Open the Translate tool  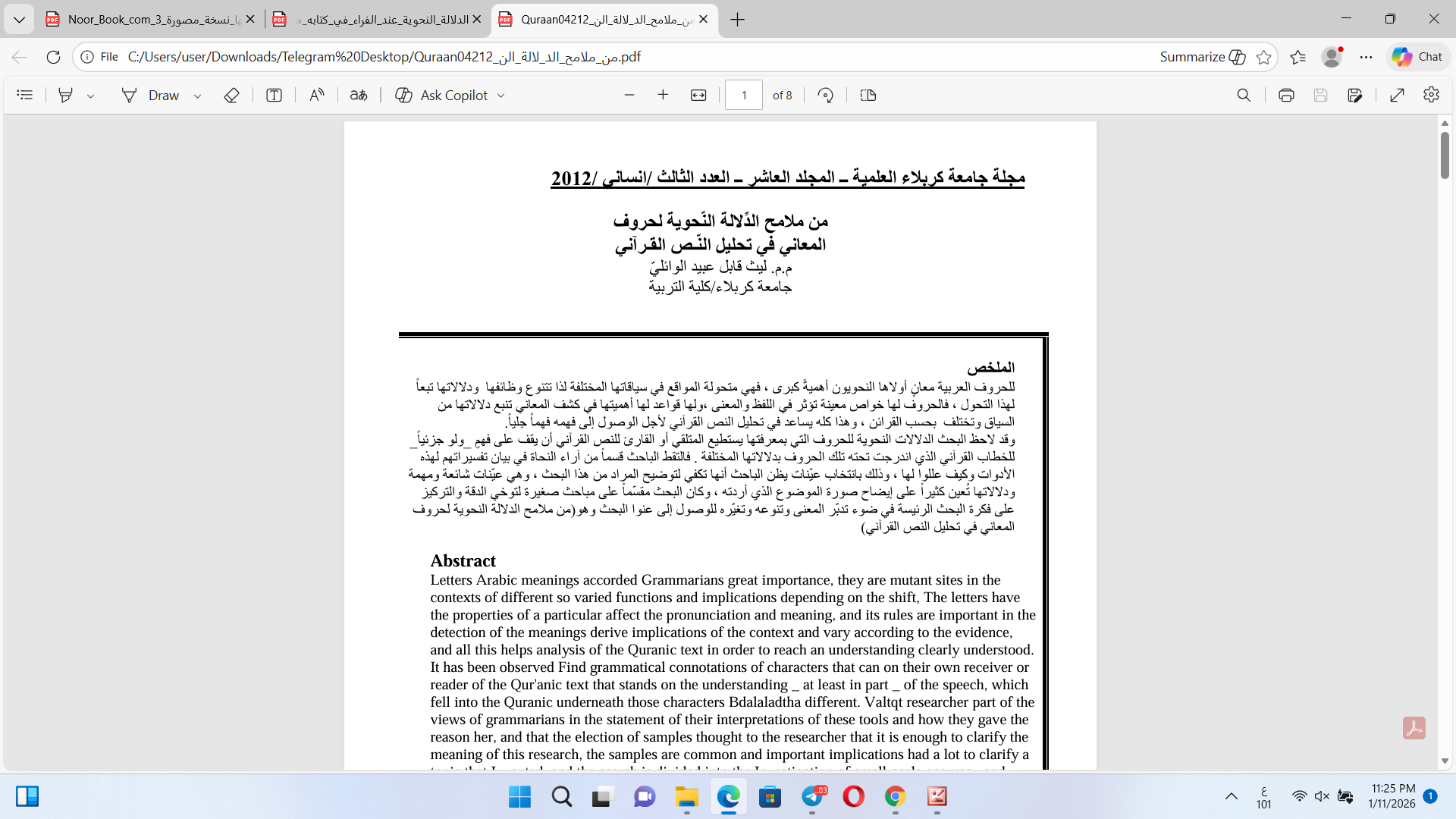[359, 95]
